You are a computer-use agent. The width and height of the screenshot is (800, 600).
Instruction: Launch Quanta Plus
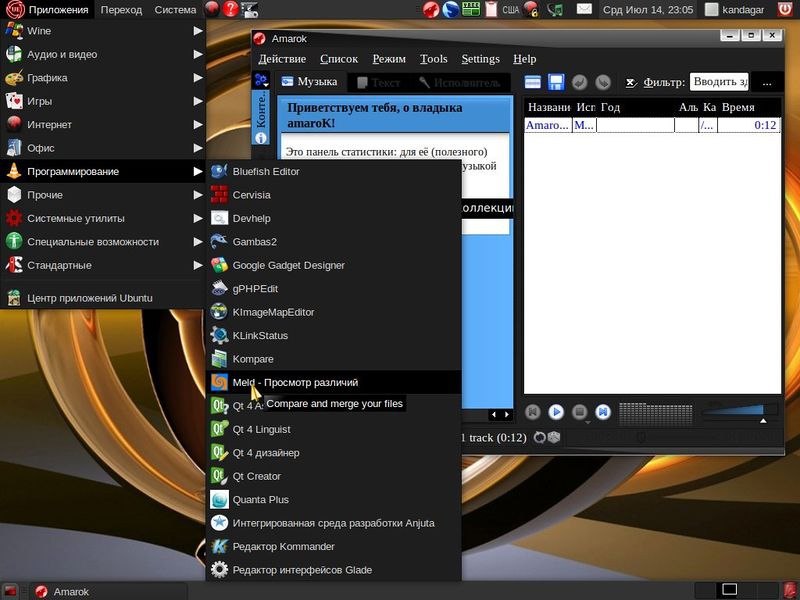tap(334, 500)
